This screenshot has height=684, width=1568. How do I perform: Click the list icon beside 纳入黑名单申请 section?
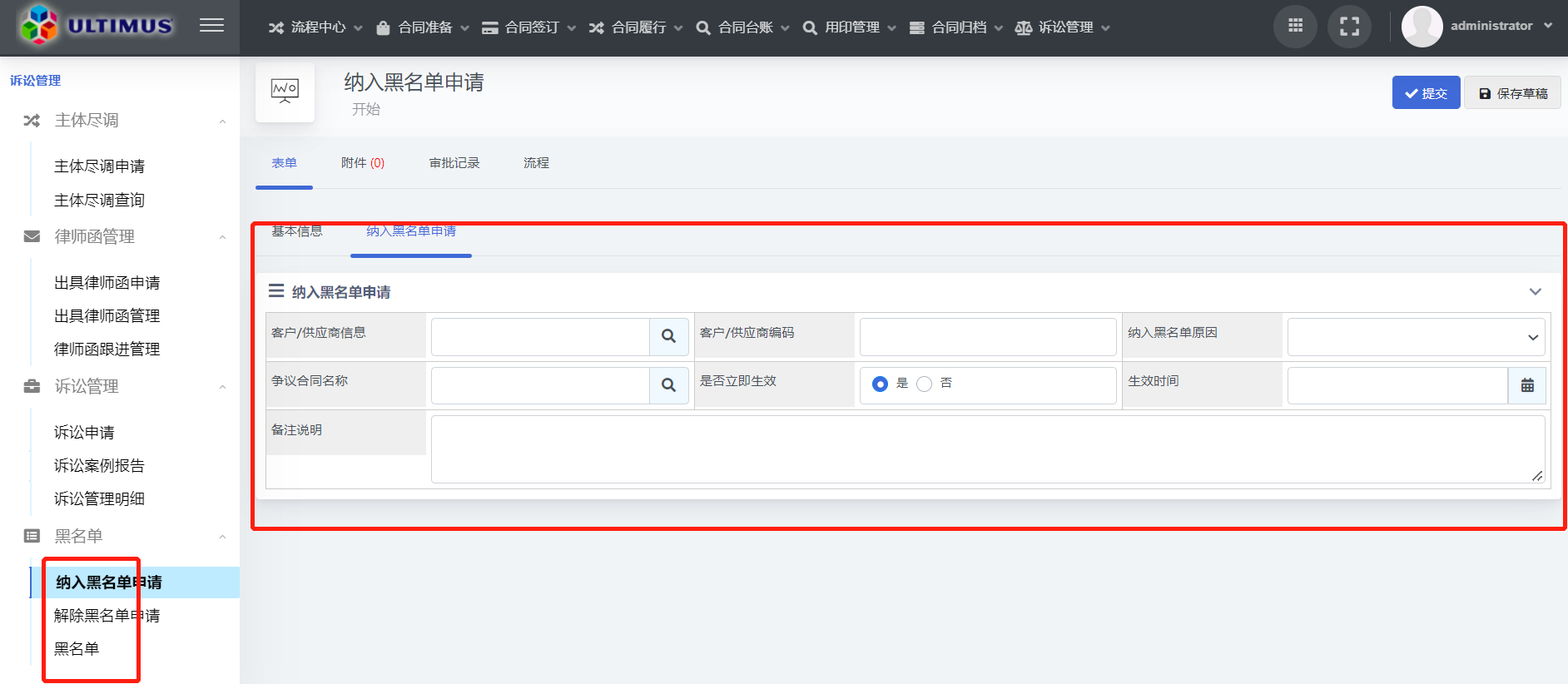276,291
